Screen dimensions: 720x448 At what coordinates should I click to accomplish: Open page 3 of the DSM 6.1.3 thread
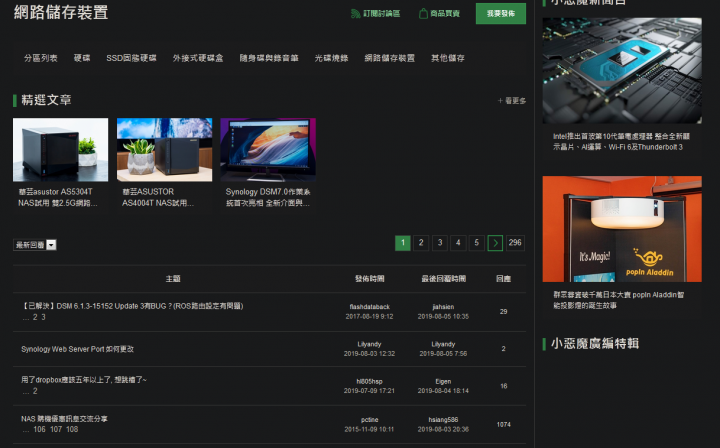(x=43, y=317)
